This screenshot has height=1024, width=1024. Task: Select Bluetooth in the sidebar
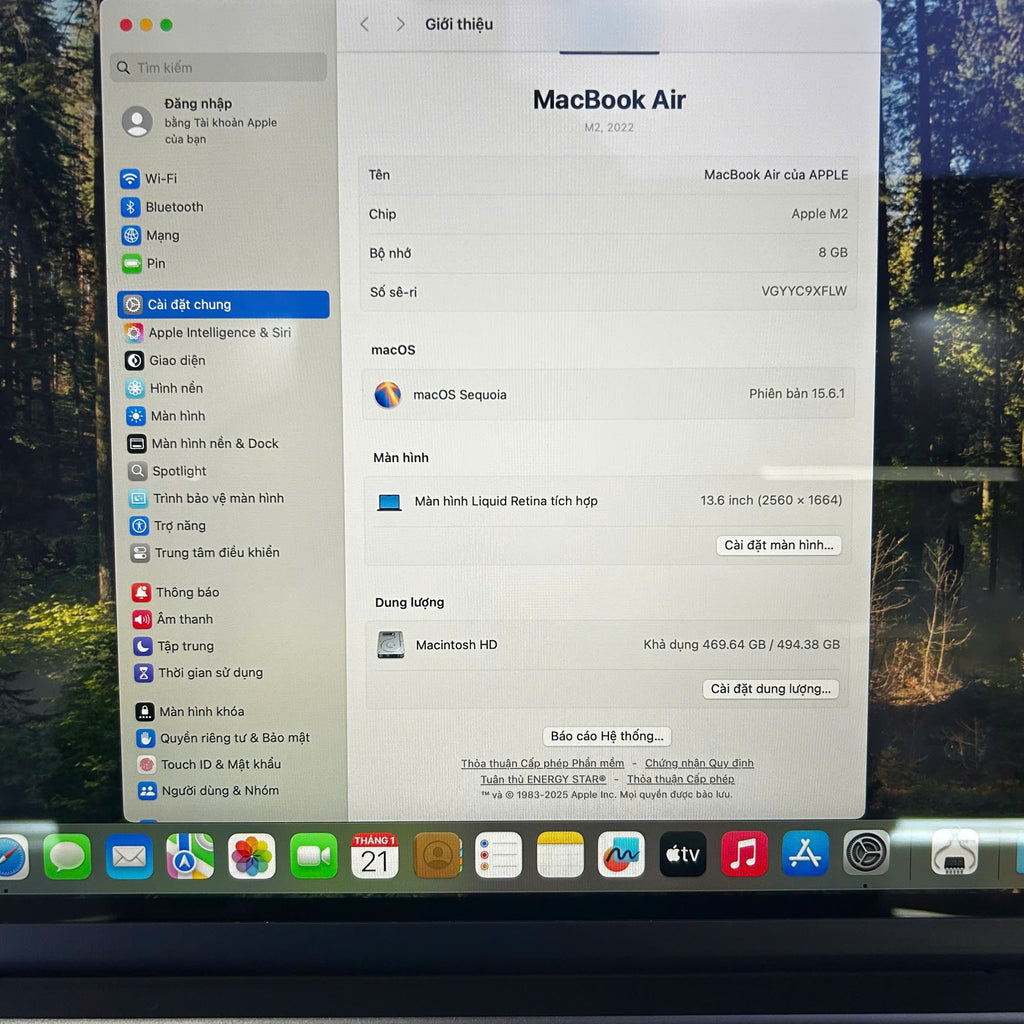click(x=173, y=207)
